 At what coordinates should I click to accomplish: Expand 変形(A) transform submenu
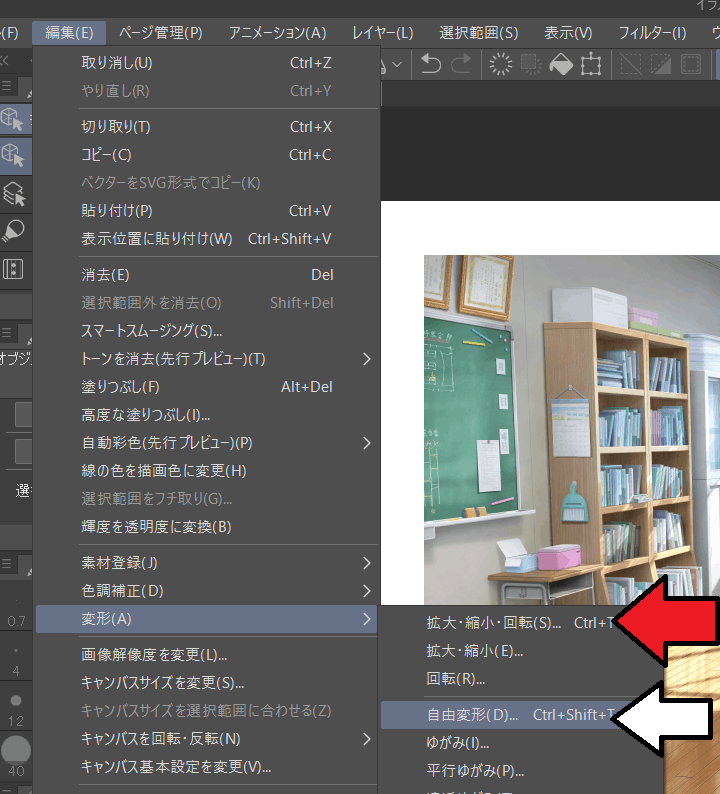click(207, 619)
